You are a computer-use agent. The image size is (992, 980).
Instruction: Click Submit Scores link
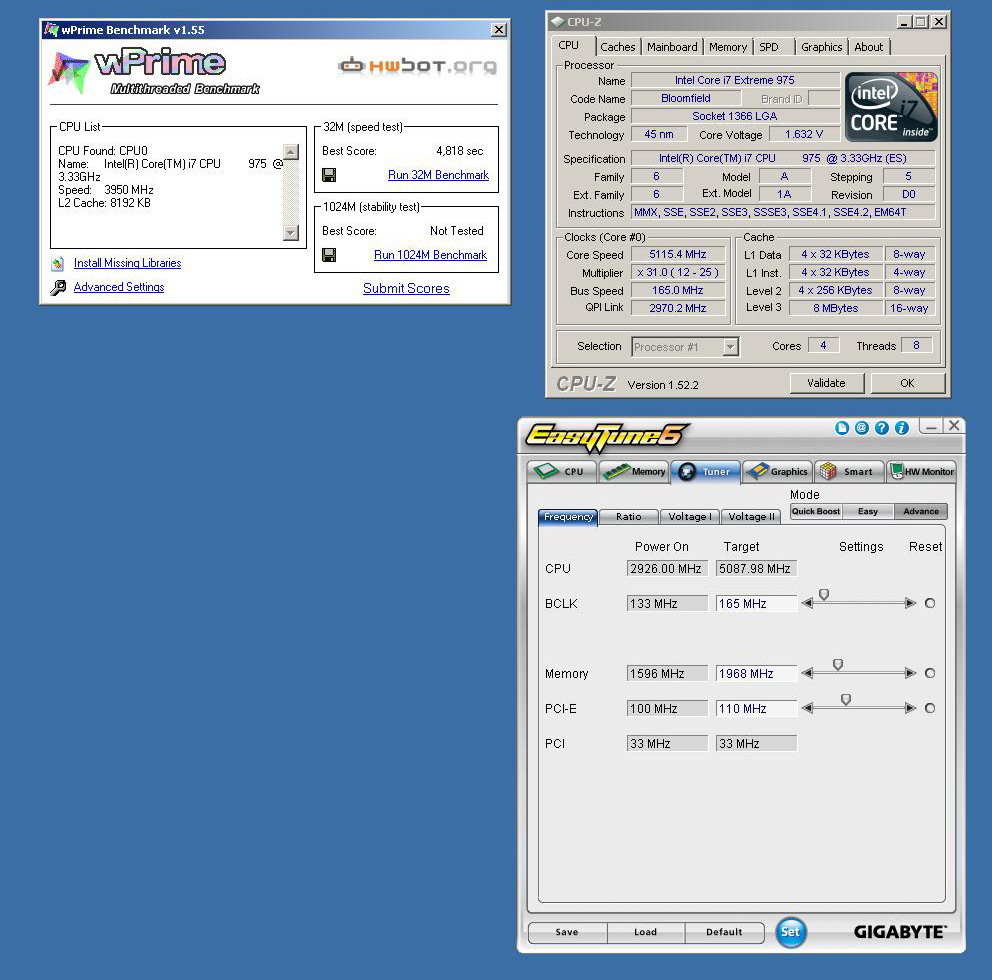(x=406, y=288)
